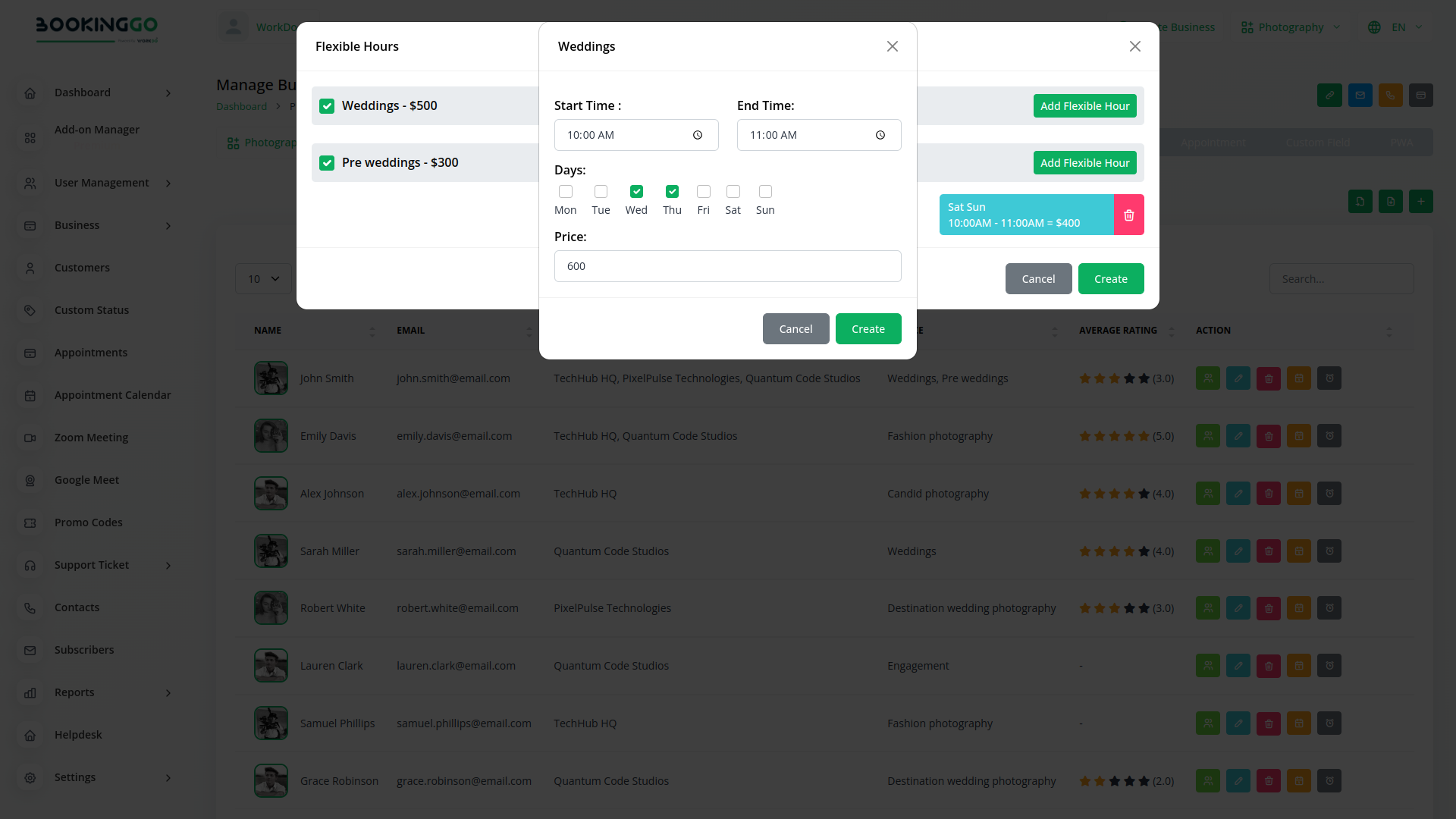Open the Photography business dropdown
This screenshot has width=1456, height=819.
tap(1290, 27)
